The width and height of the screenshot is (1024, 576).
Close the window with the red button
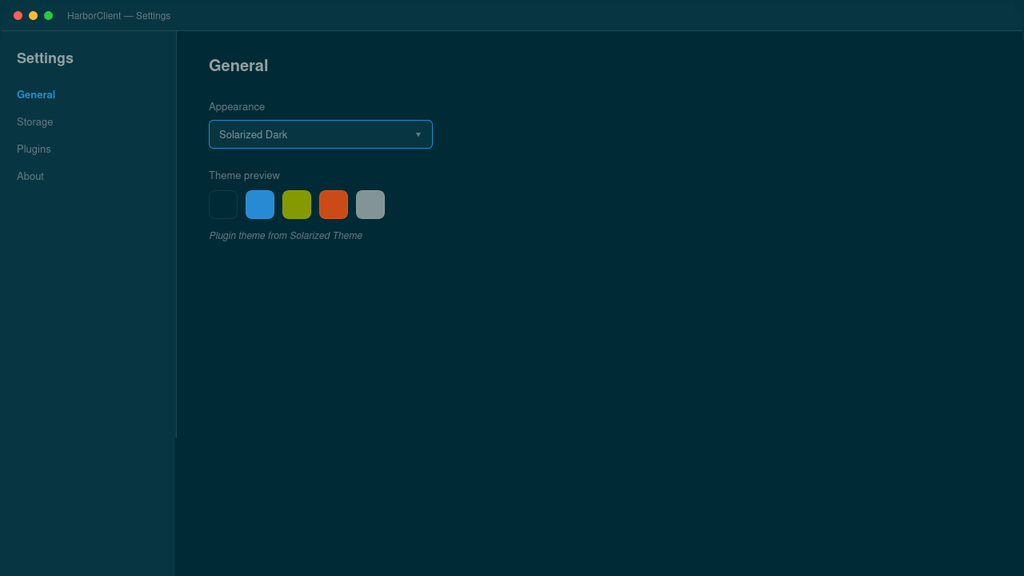point(18,16)
